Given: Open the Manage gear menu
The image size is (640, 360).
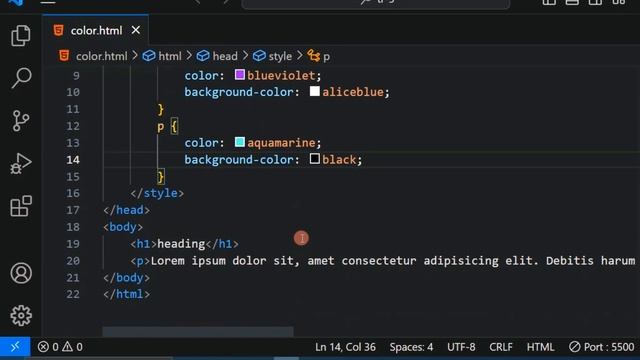Looking at the screenshot, I should [x=21, y=316].
